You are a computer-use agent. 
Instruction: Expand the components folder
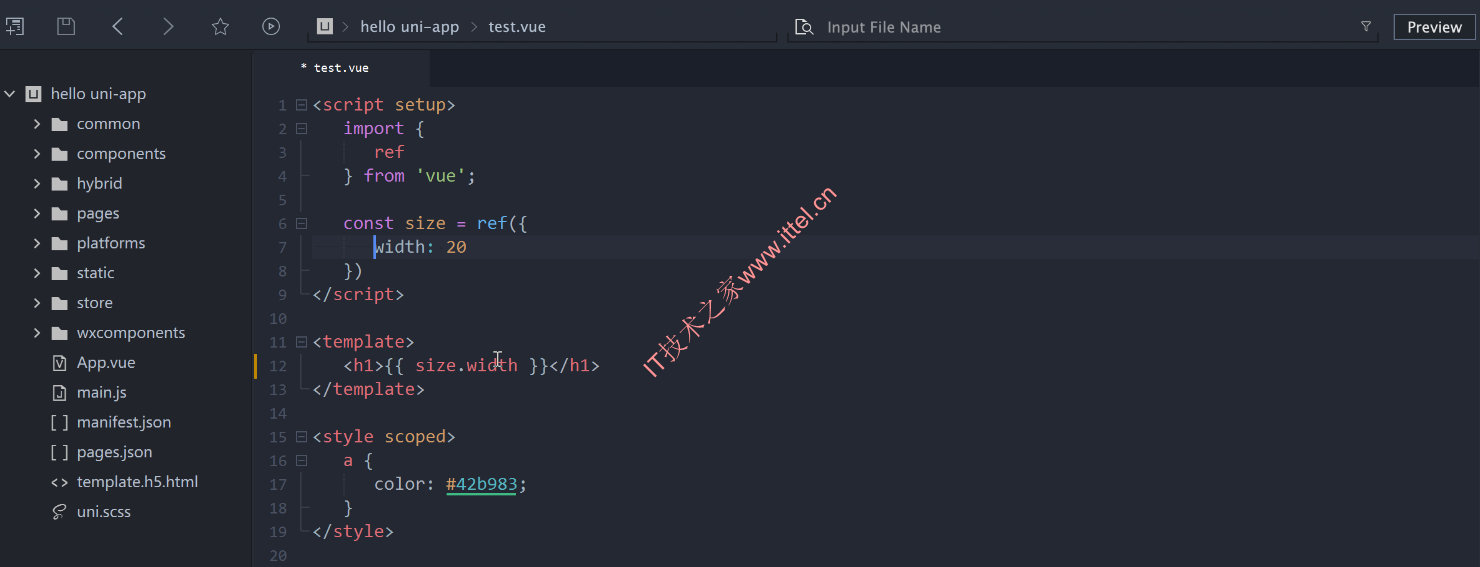pos(37,154)
